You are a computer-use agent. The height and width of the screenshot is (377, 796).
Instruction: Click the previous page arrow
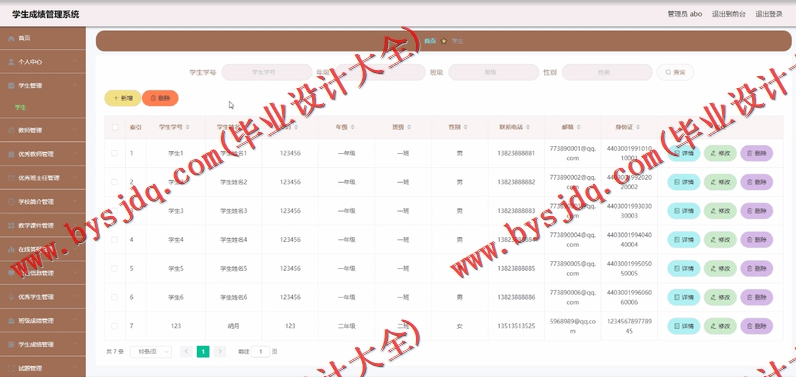186,352
